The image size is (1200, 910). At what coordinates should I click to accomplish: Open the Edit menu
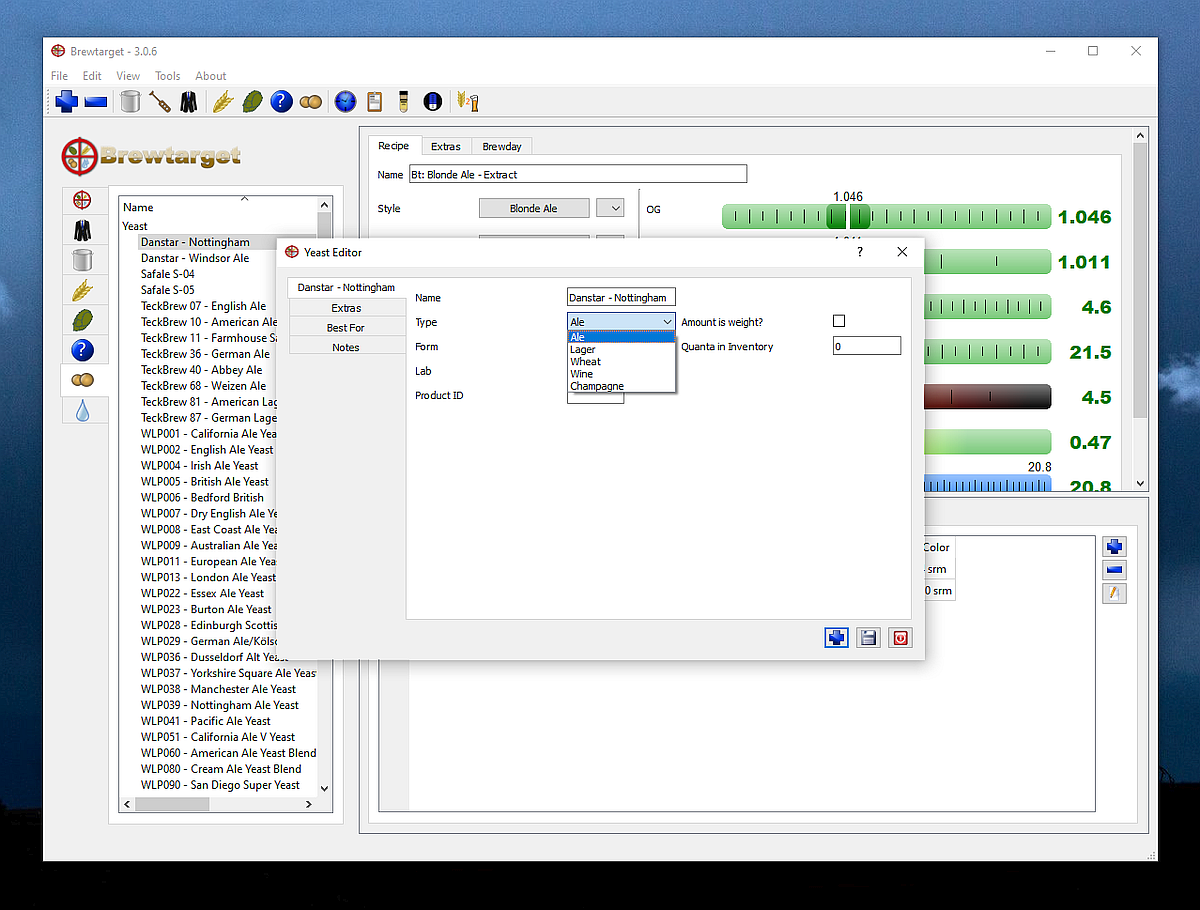point(92,76)
